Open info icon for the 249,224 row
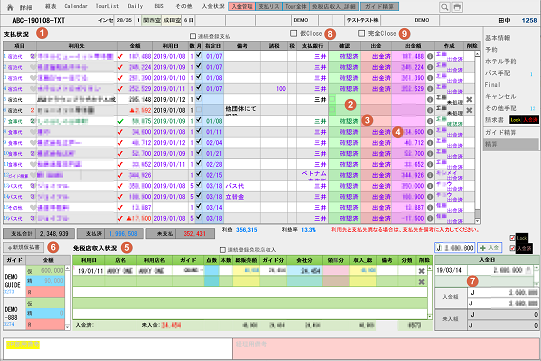 coord(430,67)
